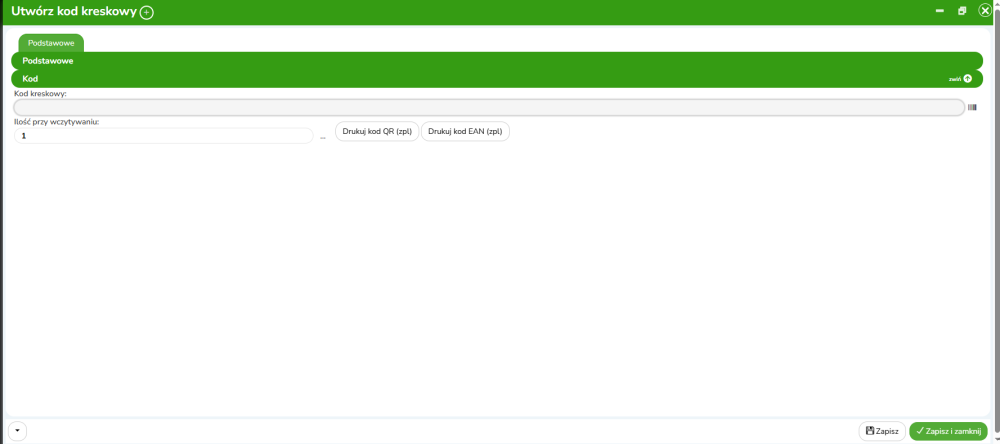This screenshot has width=1000, height=444.
Task: Focus the Kod kreskowy input field
Action: [x=489, y=108]
